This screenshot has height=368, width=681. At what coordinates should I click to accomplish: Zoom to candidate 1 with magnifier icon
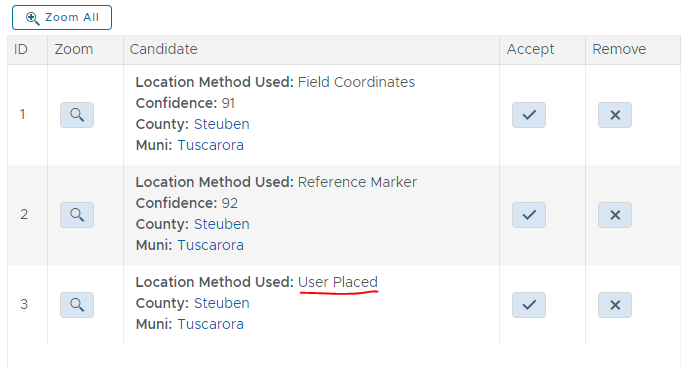pyautogui.click(x=77, y=115)
